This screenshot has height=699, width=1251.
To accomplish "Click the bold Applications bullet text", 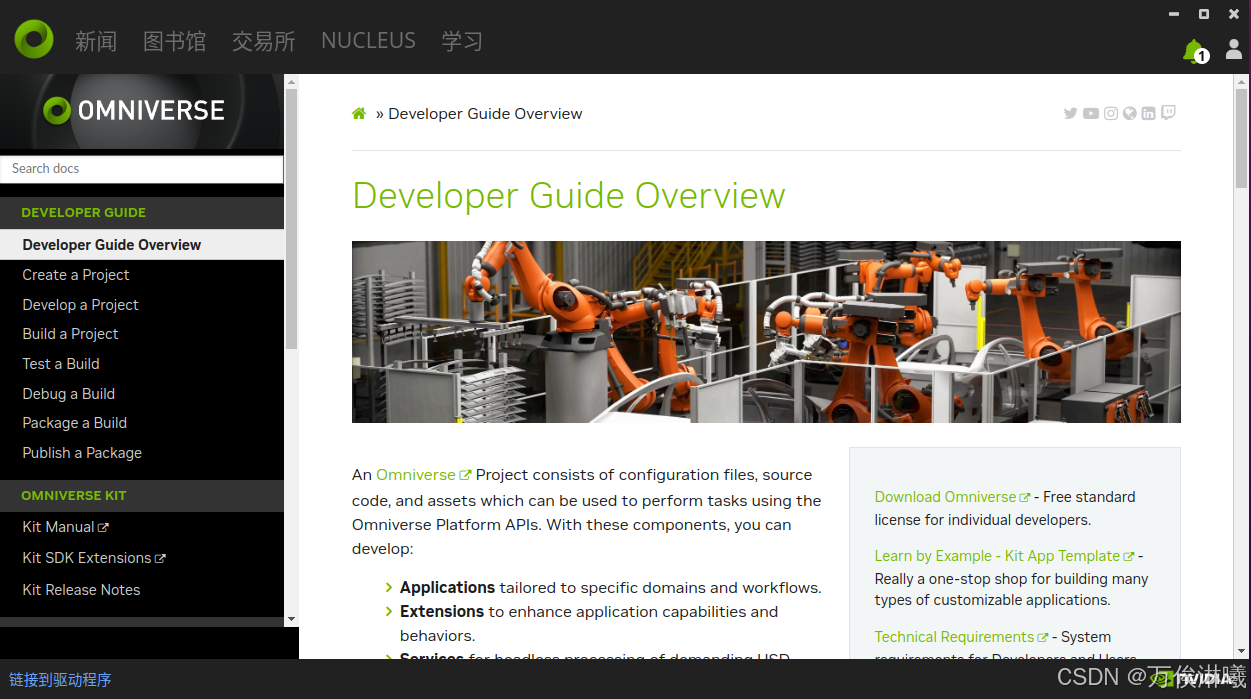I will tap(448, 588).
